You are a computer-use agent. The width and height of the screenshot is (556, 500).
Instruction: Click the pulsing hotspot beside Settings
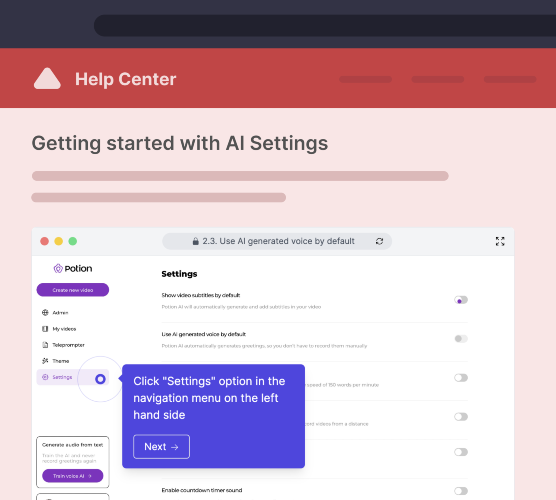click(x=100, y=379)
